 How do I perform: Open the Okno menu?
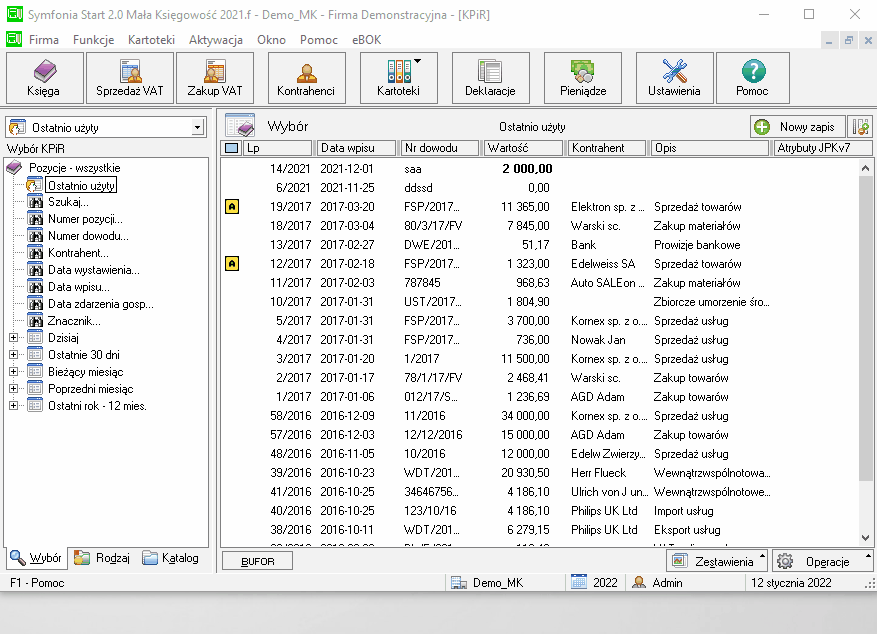pyautogui.click(x=271, y=40)
